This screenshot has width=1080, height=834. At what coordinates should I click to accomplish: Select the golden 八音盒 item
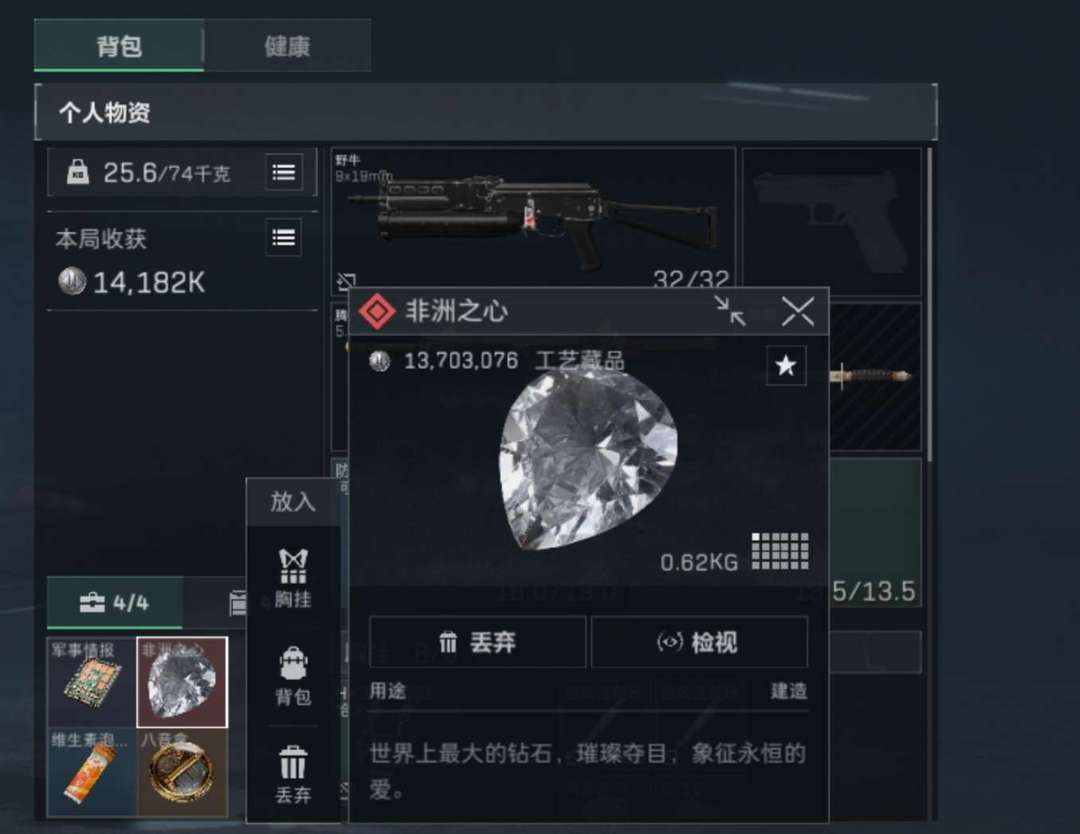pyautogui.click(x=182, y=773)
